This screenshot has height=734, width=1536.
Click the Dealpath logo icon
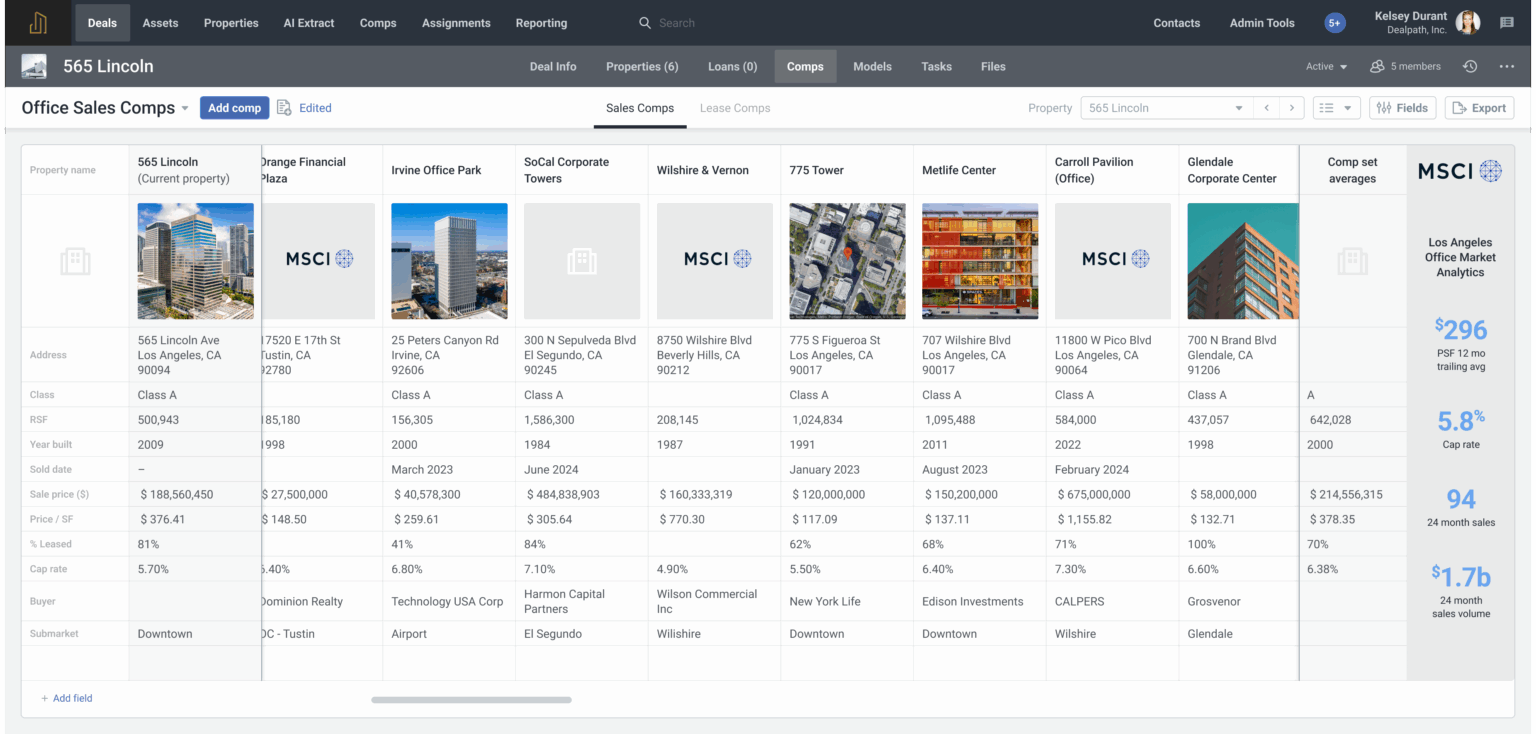(x=38, y=23)
